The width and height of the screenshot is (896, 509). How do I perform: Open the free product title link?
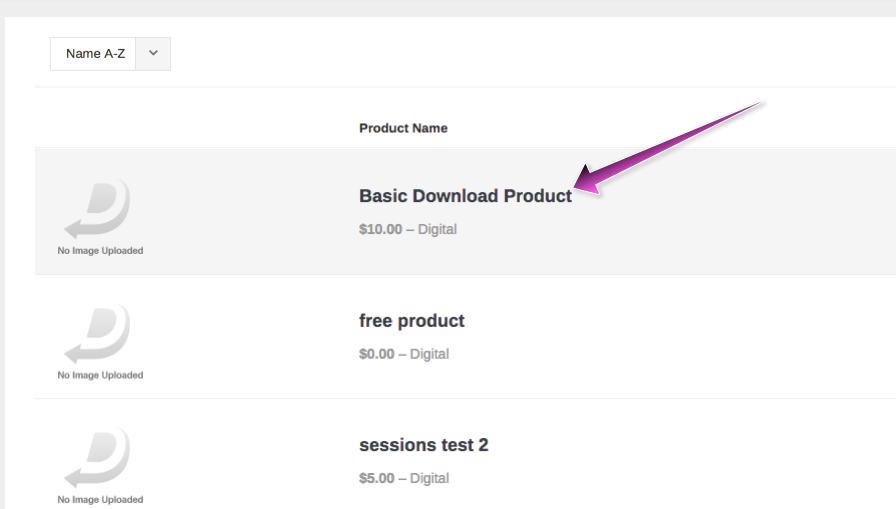(x=411, y=320)
